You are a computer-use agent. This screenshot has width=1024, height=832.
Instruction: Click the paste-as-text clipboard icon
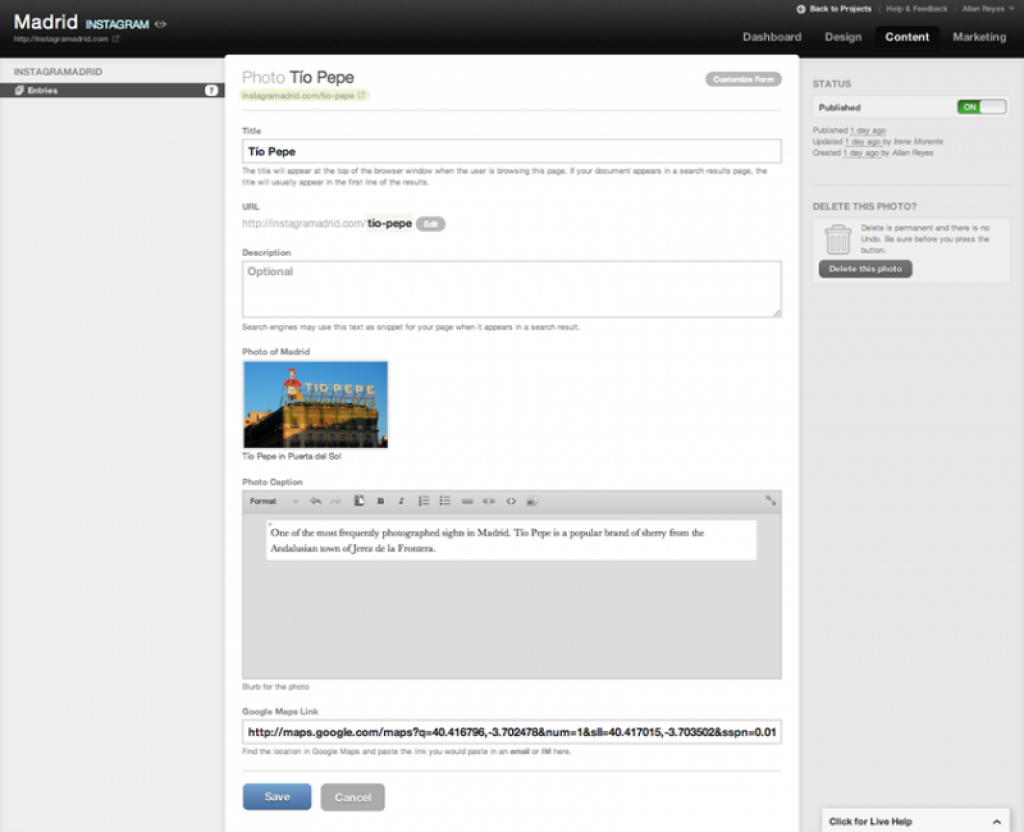click(x=359, y=501)
